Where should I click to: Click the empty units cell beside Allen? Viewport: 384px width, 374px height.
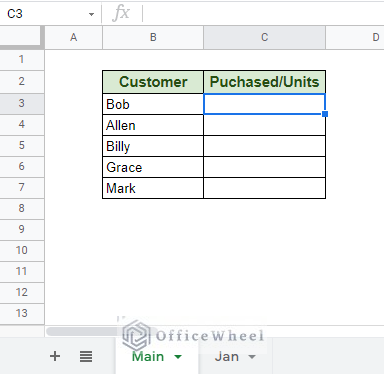[x=264, y=125]
